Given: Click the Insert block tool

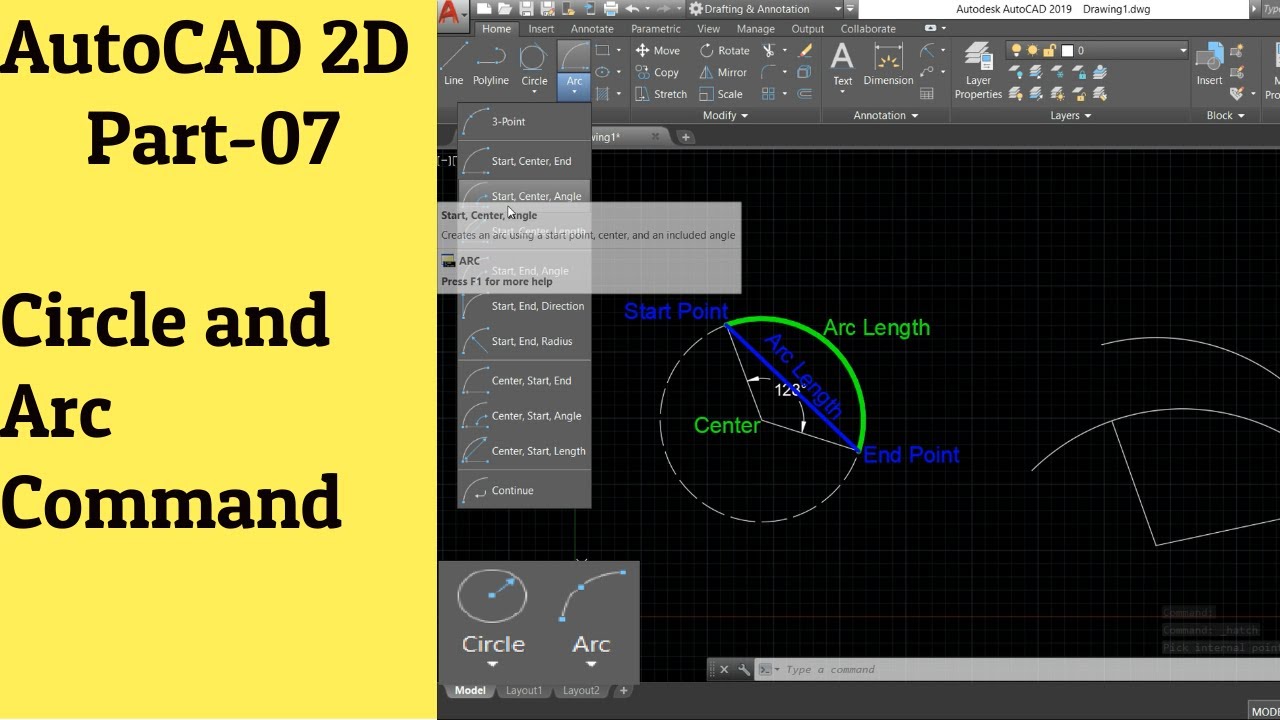Looking at the screenshot, I should coord(1210,64).
